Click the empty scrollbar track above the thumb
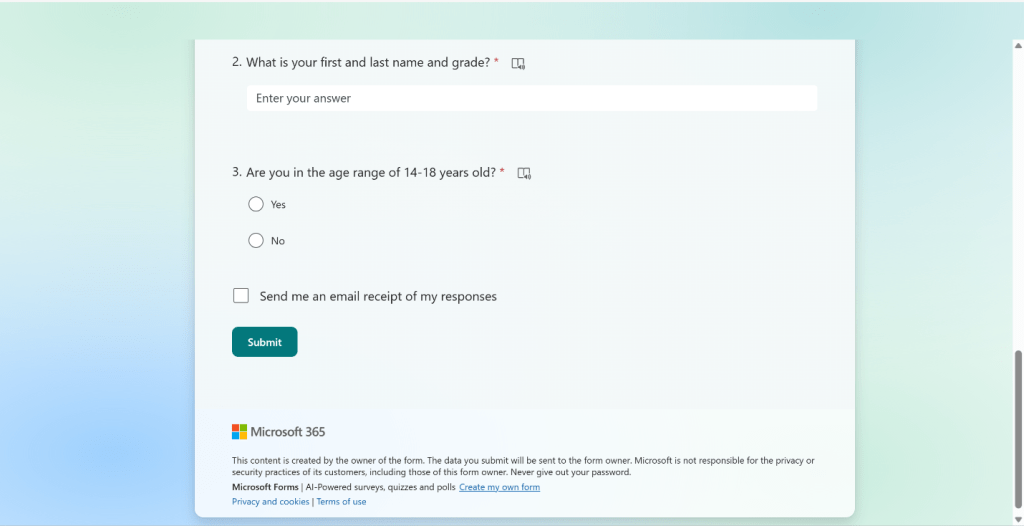The height and width of the screenshot is (526, 1024). click(x=1018, y=200)
